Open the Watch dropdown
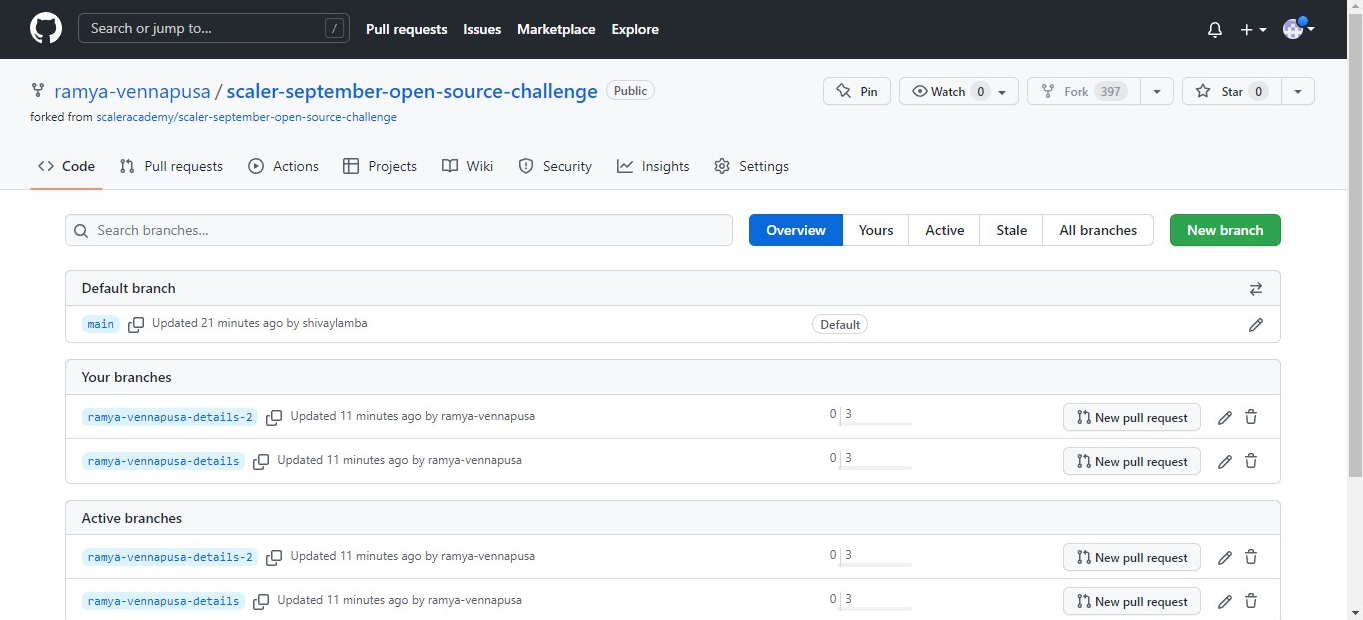This screenshot has width=1363, height=620. (959, 91)
